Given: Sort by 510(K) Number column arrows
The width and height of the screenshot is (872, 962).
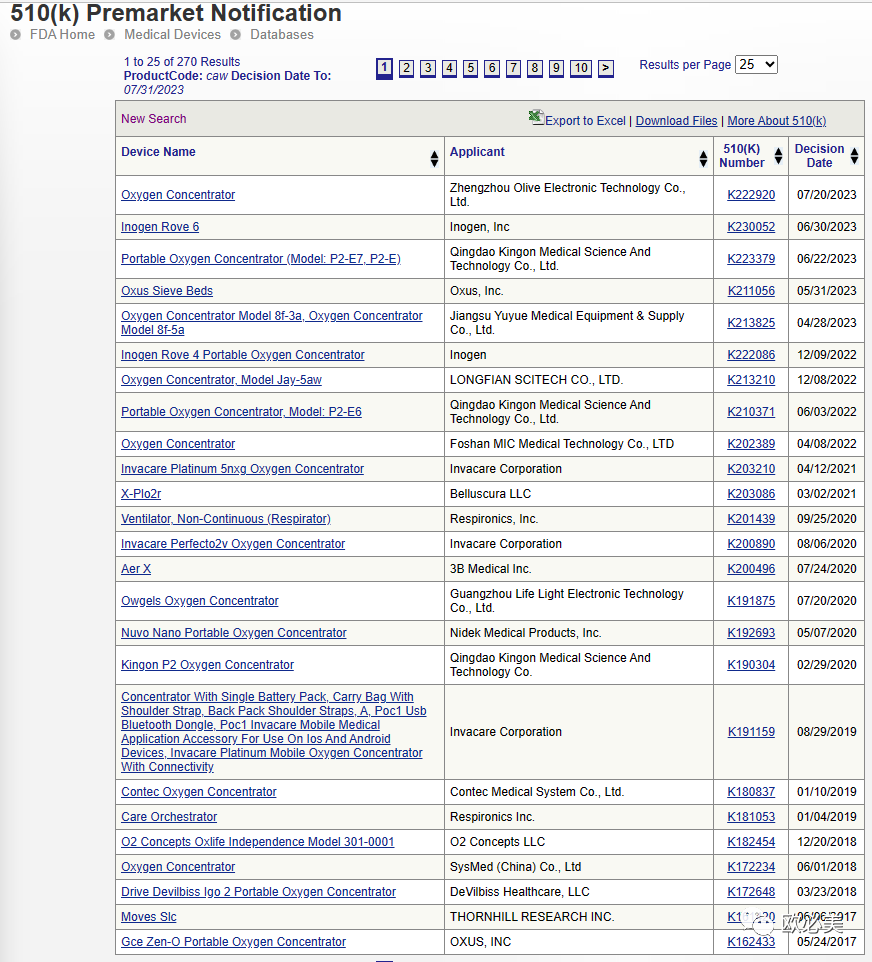Looking at the screenshot, I should [778, 157].
